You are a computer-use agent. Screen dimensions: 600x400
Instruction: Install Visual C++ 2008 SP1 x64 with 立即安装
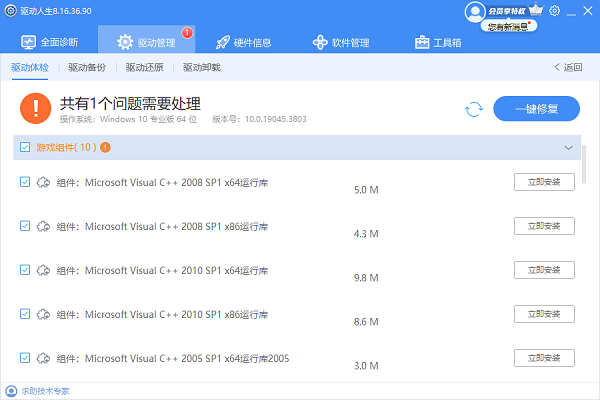click(x=544, y=182)
